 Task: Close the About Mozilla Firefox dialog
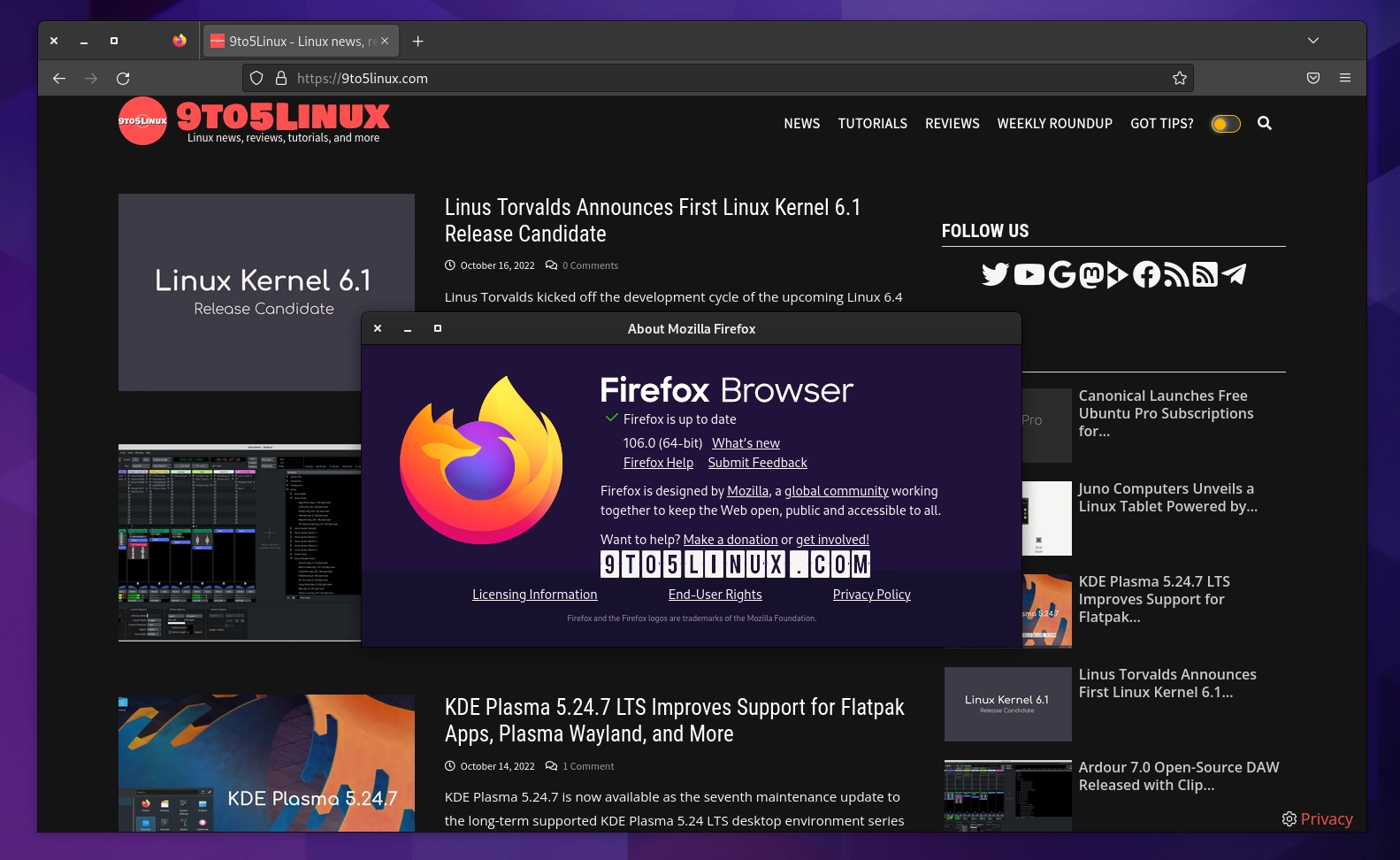point(378,328)
